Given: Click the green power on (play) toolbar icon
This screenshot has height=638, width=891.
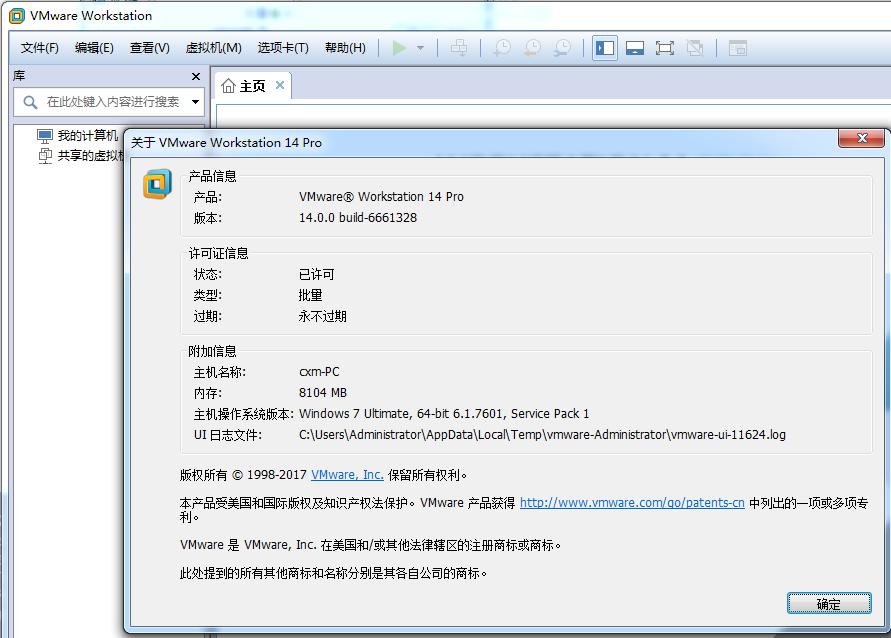Looking at the screenshot, I should coord(399,48).
